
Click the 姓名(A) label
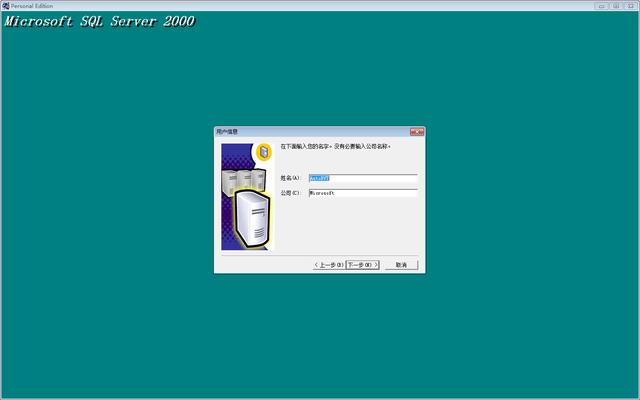[290, 178]
